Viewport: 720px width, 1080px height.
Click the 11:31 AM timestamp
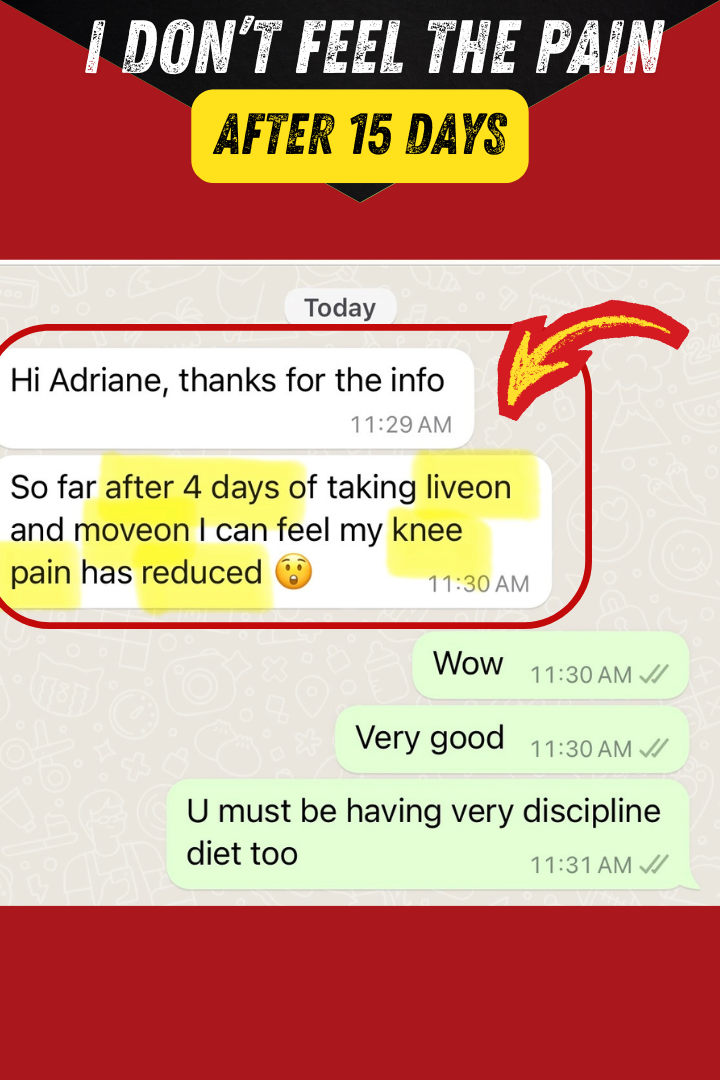tap(581, 864)
